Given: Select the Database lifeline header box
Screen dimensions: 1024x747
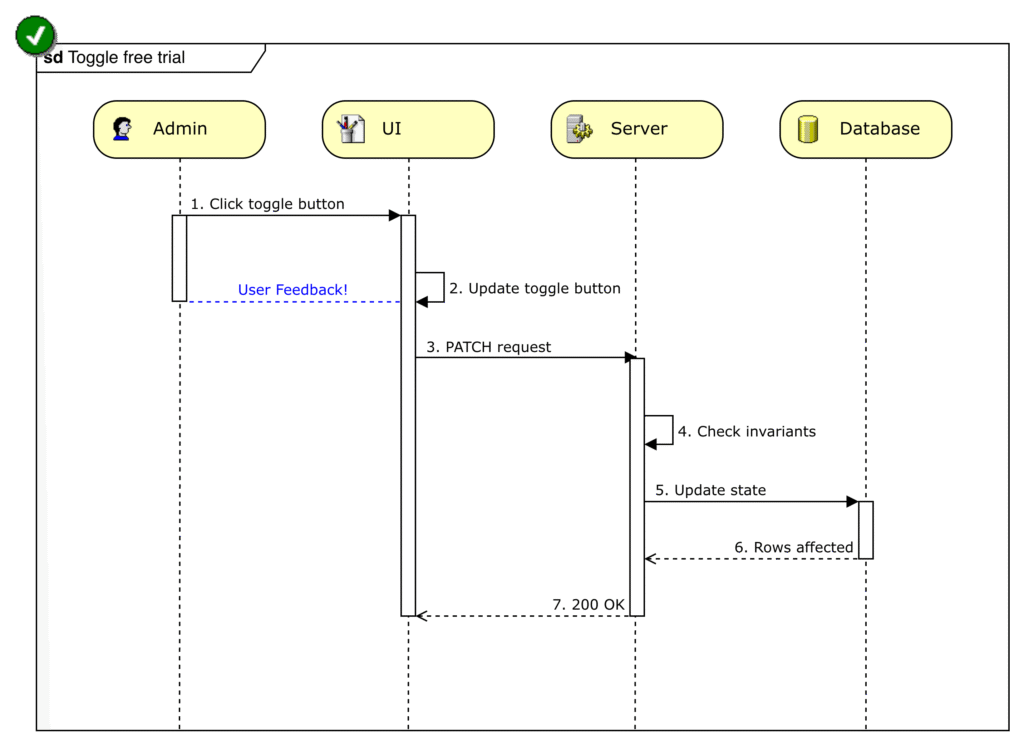Looking at the screenshot, I should [865, 129].
